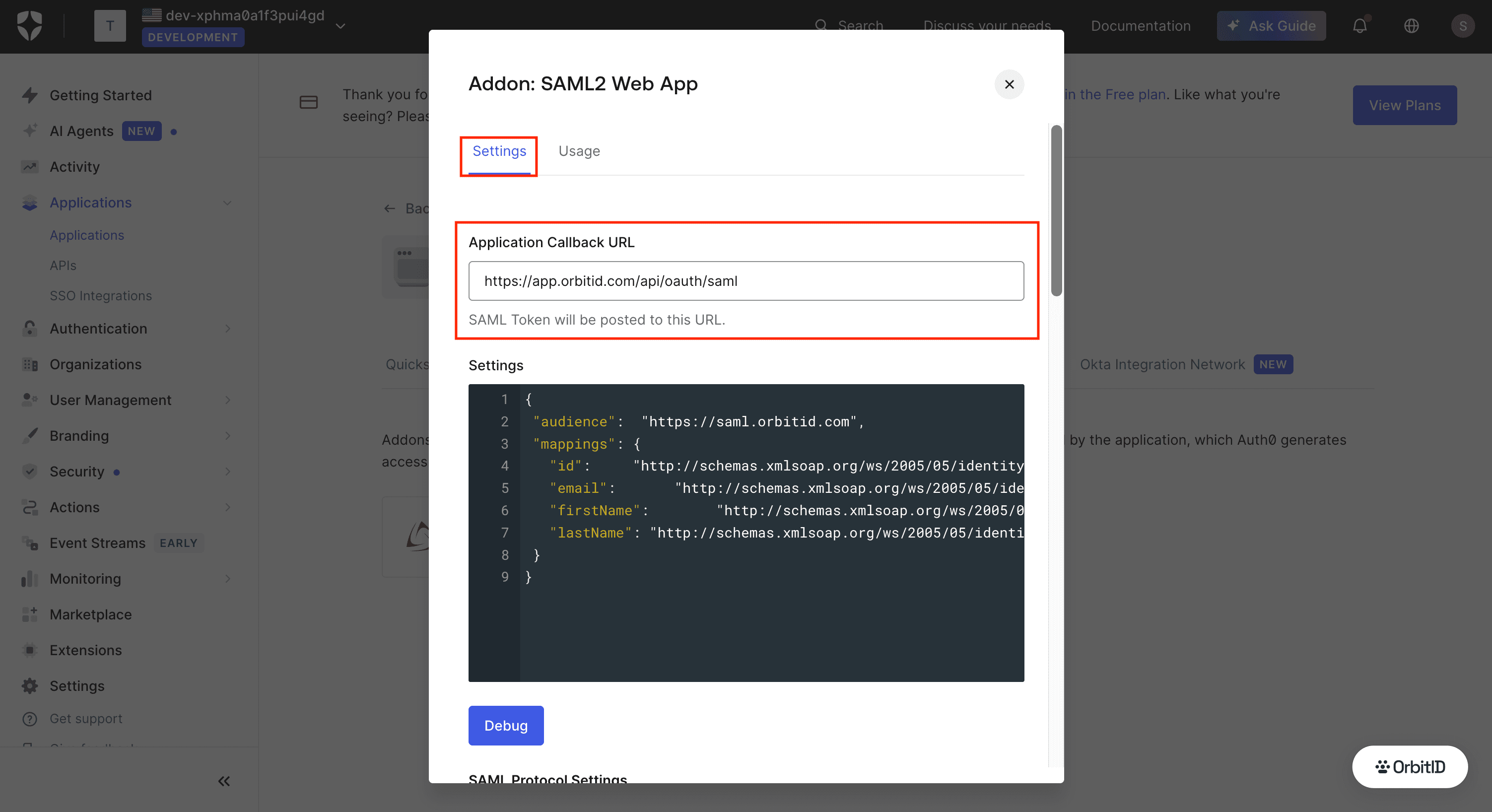Image resolution: width=1492 pixels, height=812 pixels.
Task: Open the OrbitID widget button
Action: pos(1410,767)
